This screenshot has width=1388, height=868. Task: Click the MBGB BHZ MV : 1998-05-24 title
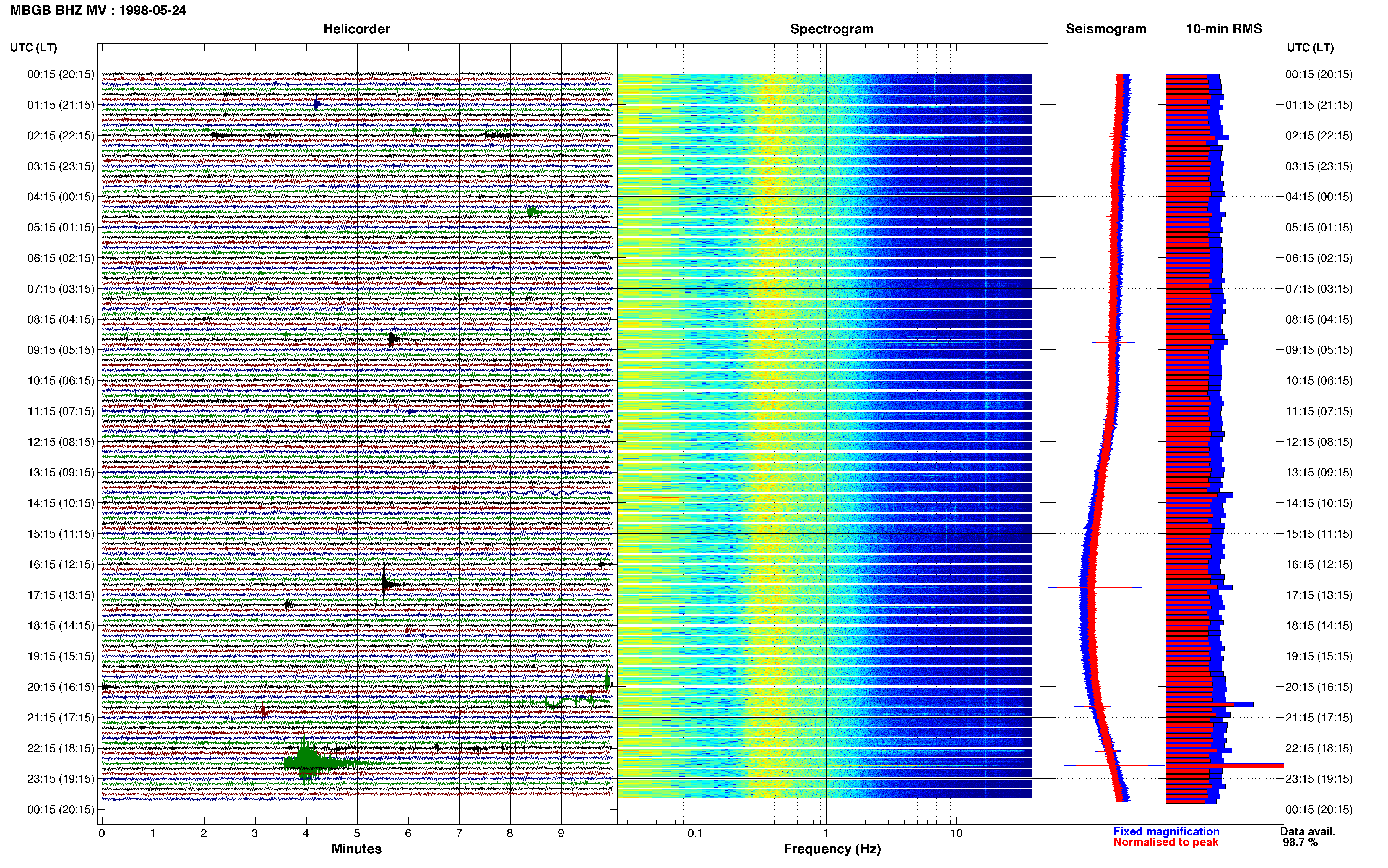[98, 10]
